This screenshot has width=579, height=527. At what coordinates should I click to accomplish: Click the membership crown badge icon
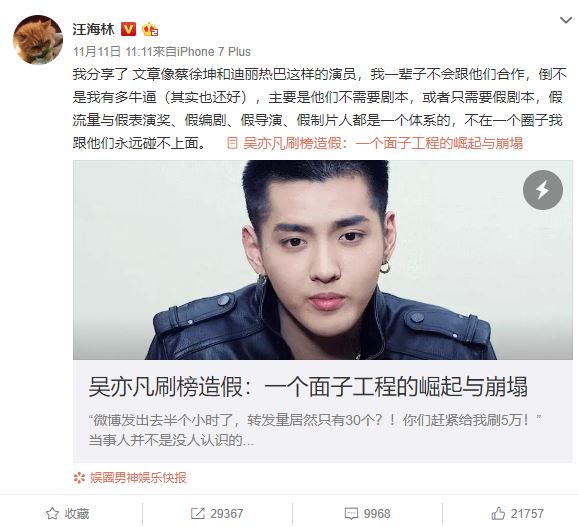pos(150,29)
